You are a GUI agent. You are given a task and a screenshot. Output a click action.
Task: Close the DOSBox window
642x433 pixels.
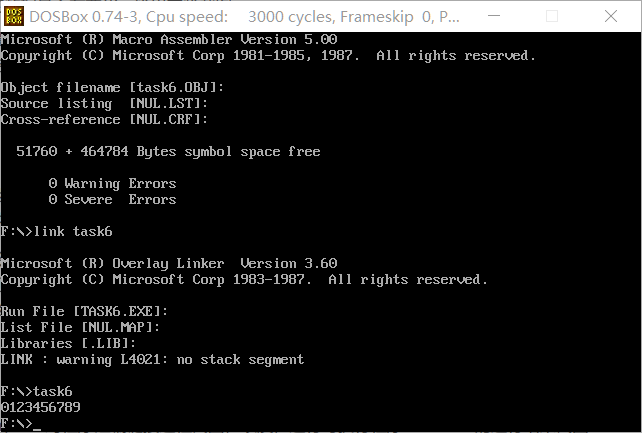(613, 16)
